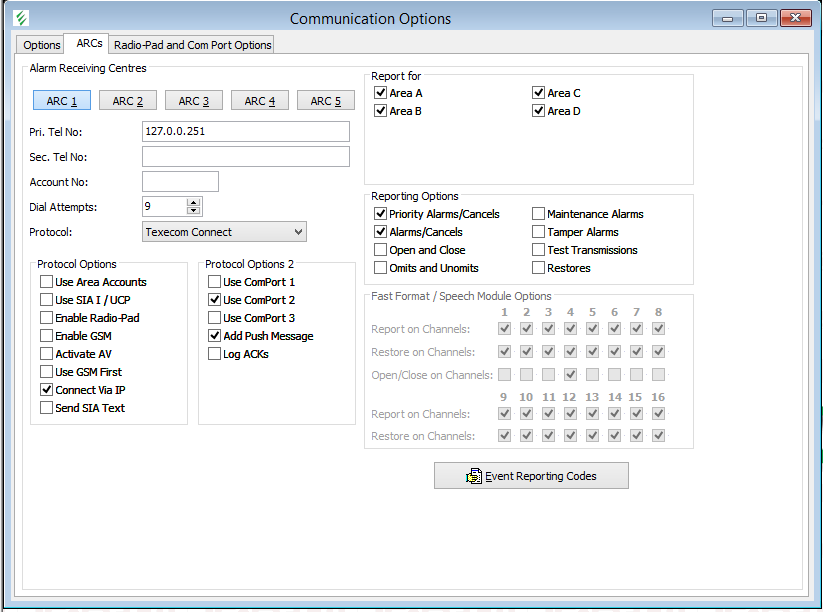The image size is (823, 612).
Task: Select the ARC 5 button
Action: (x=325, y=101)
